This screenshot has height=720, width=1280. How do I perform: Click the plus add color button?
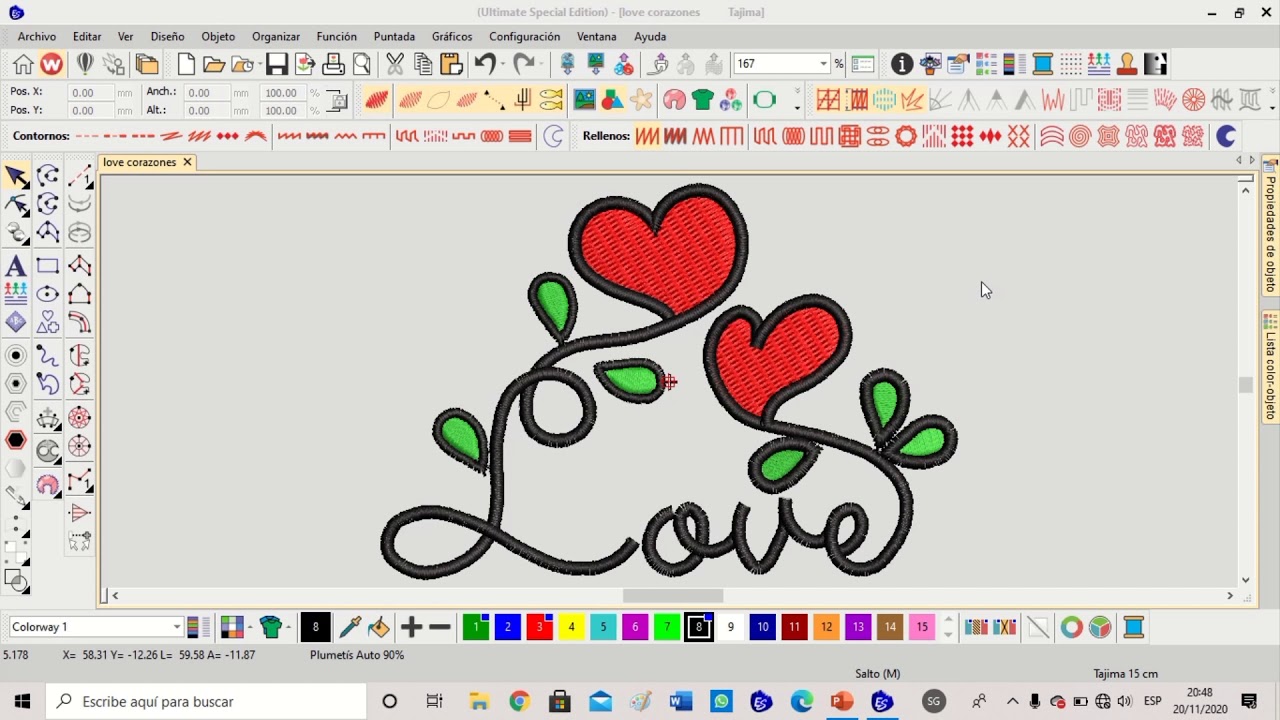(411, 627)
